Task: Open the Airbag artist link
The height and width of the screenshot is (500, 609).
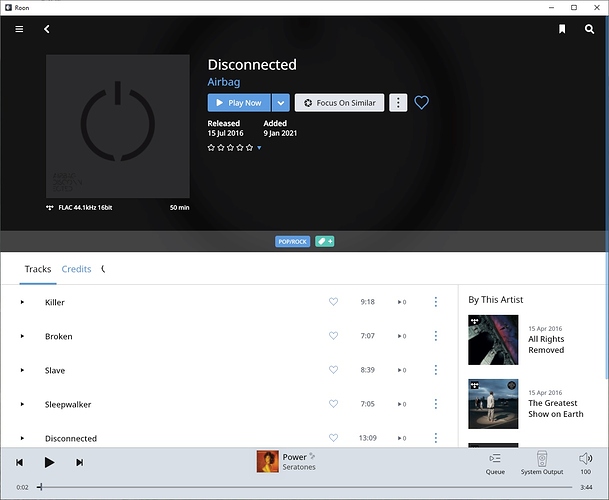Action: [x=224, y=82]
